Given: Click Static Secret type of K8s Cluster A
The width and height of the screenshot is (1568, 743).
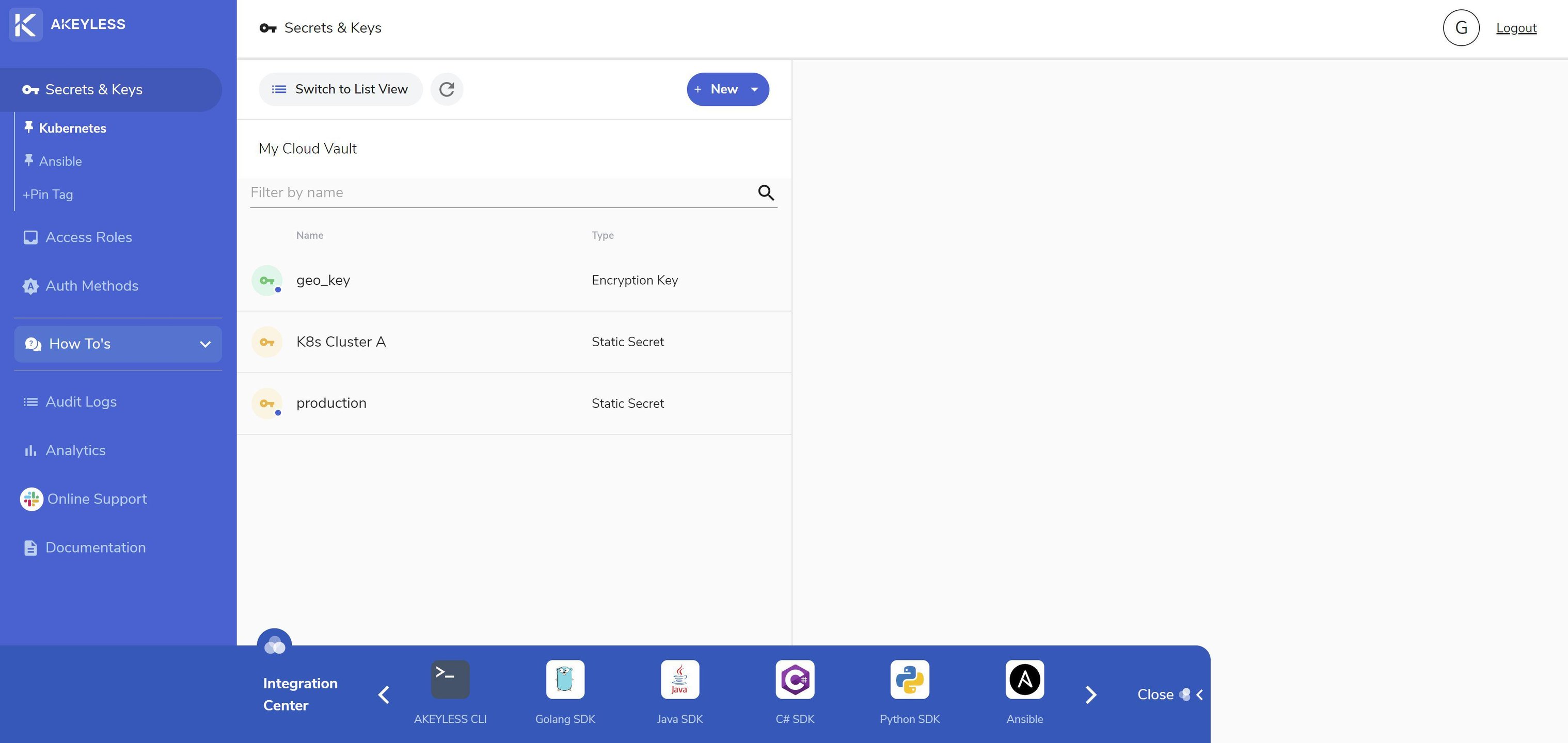Looking at the screenshot, I should pyautogui.click(x=628, y=342).
